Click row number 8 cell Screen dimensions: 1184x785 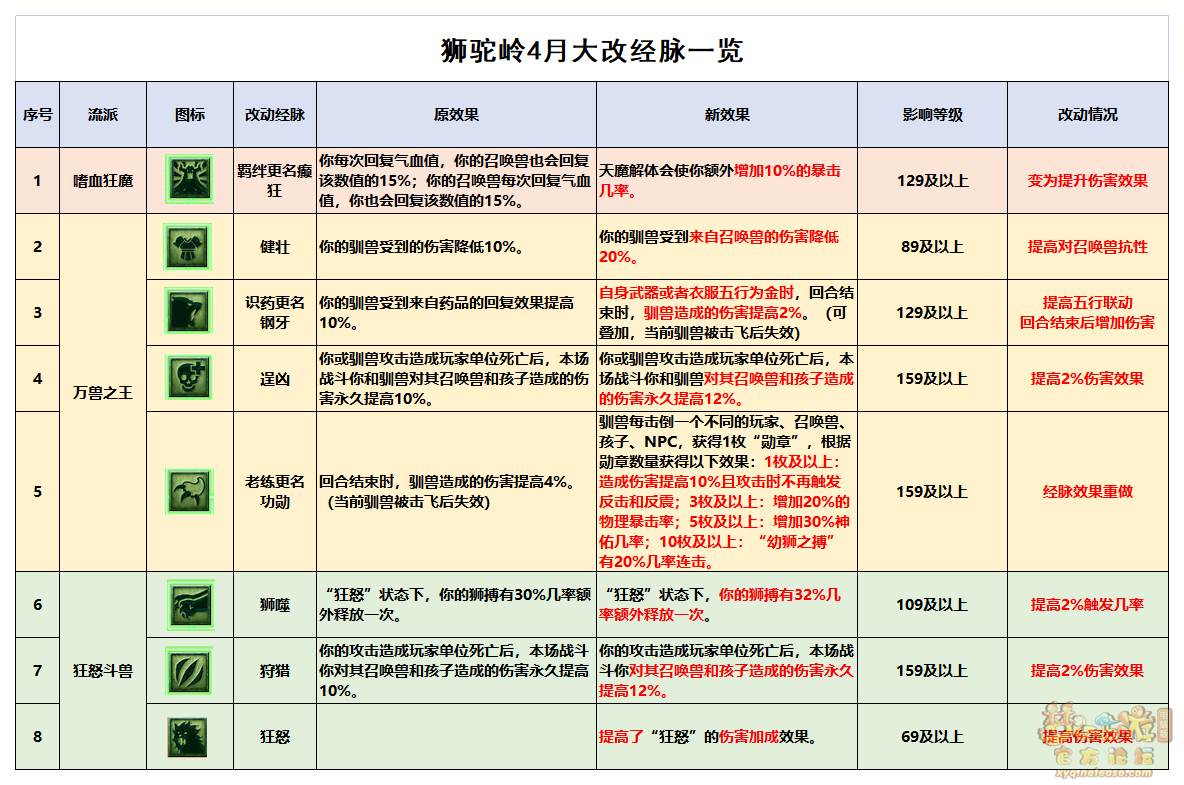point(38,737)
